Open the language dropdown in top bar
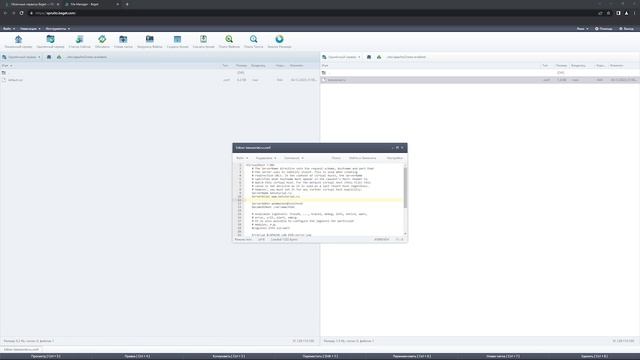Image resolution: width=640 pixels, height=360 pixels. coord(582,29)
